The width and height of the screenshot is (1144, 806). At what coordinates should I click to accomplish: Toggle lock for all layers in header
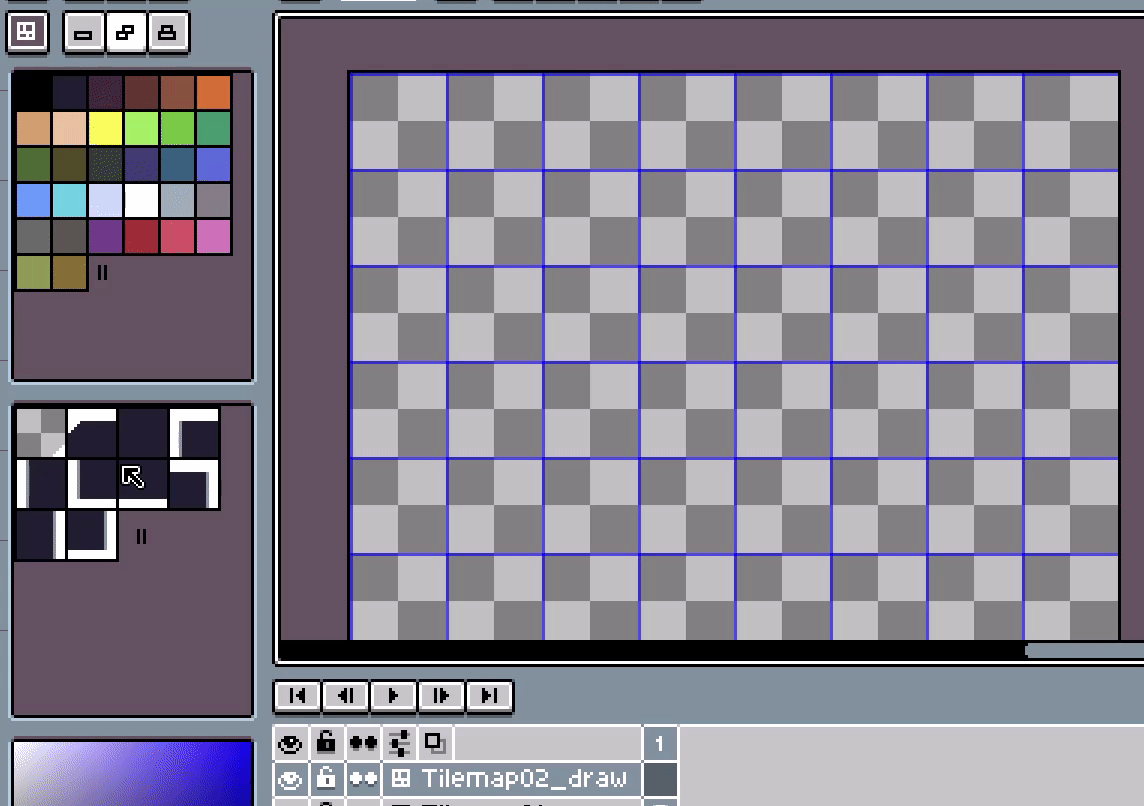coord(325,743)
